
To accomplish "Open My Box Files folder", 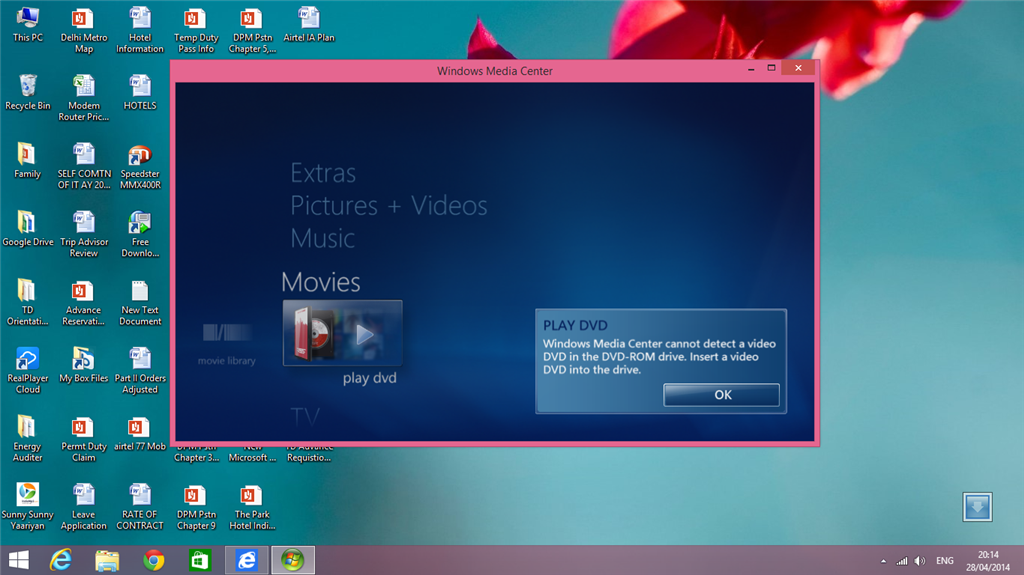I will pyautogui.click(x=84, y=365).
